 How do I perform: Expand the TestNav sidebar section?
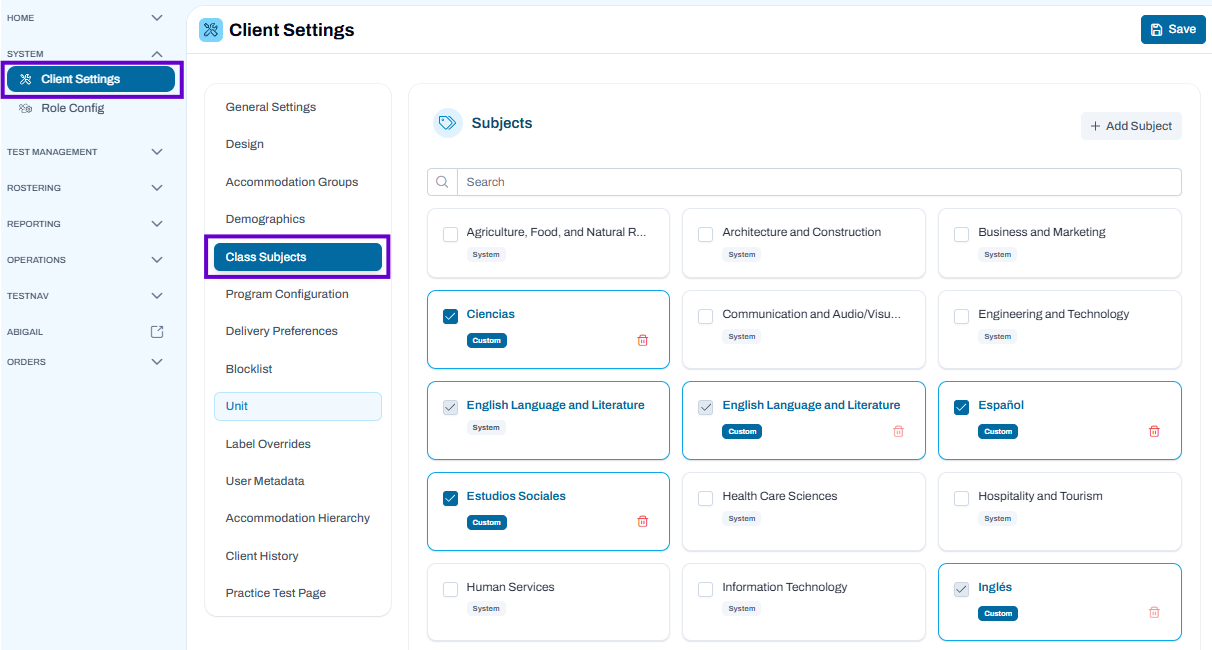tap(156, 296)
